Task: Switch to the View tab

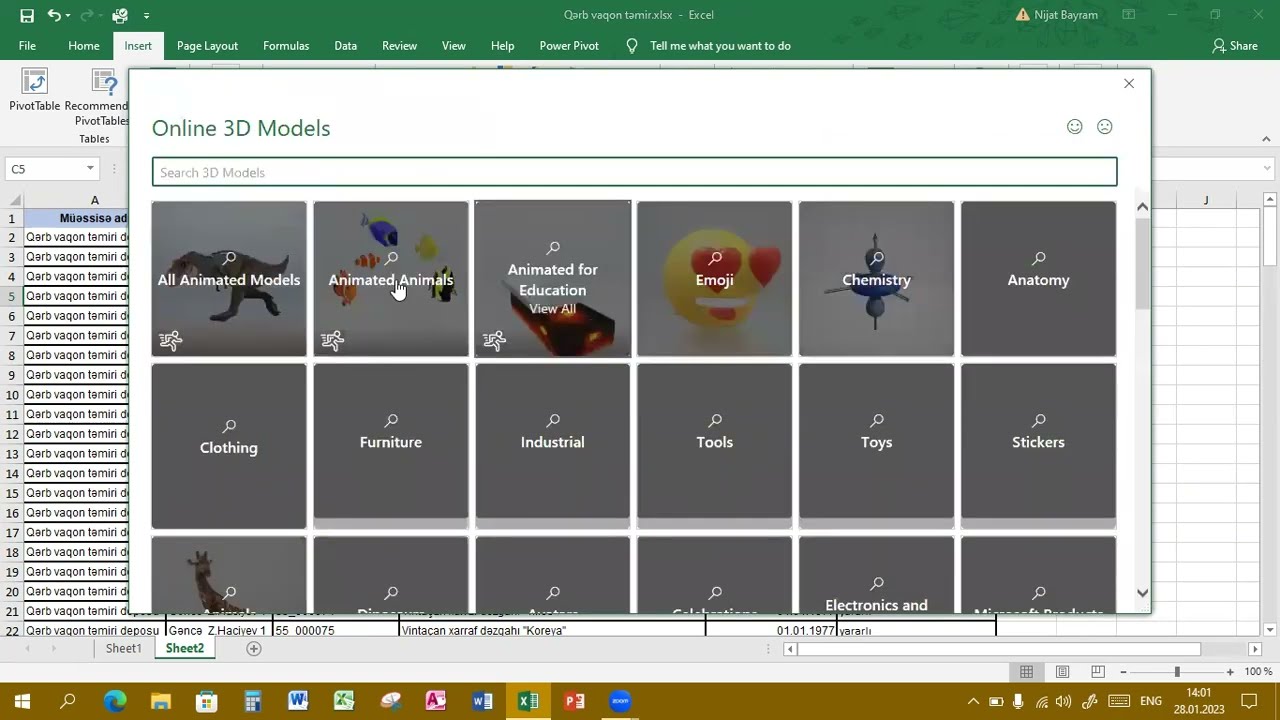Action: (x=454, y=46)
